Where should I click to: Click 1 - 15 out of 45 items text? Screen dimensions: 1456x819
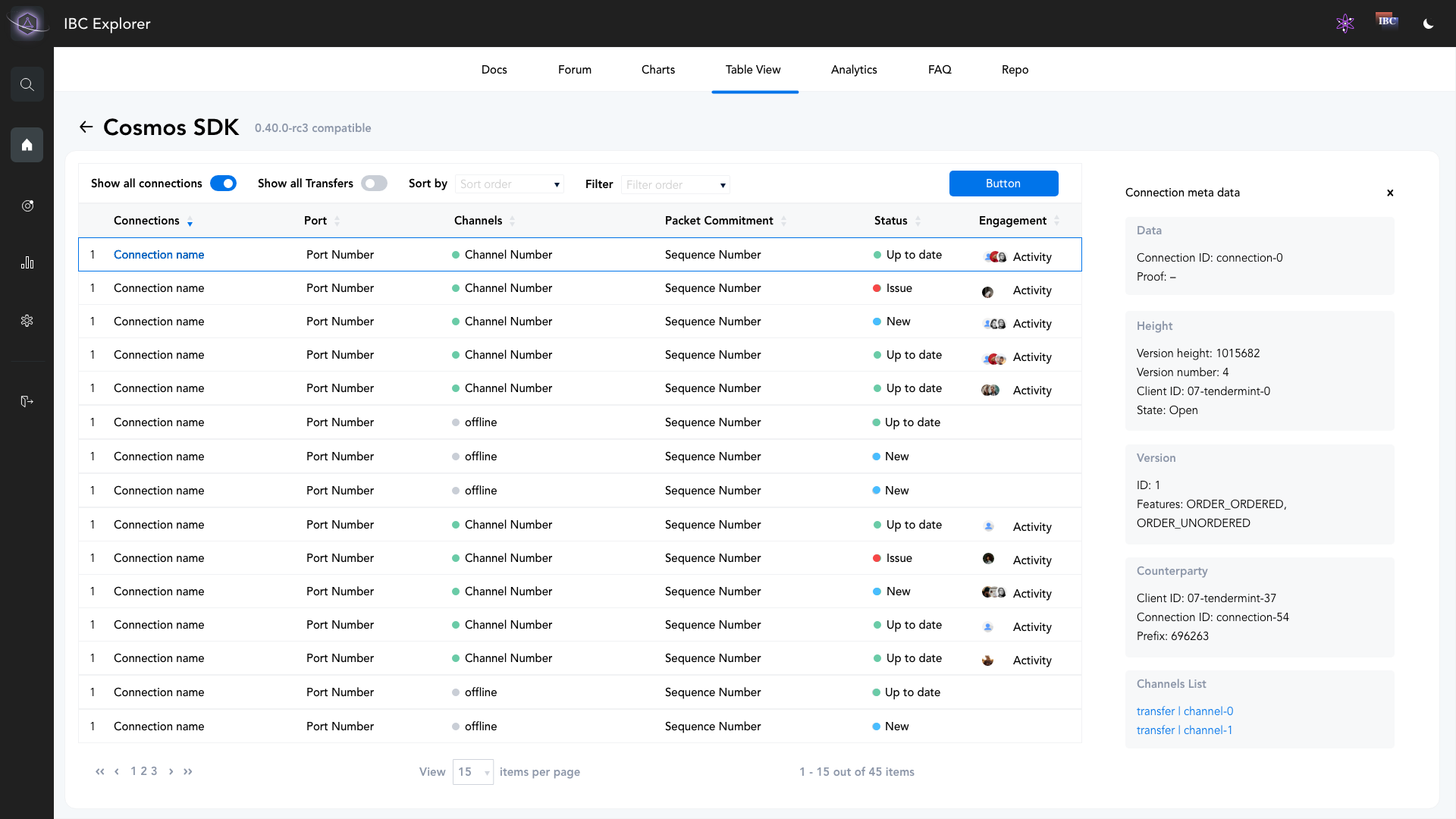pyautogui.click(x=856, y=772)
